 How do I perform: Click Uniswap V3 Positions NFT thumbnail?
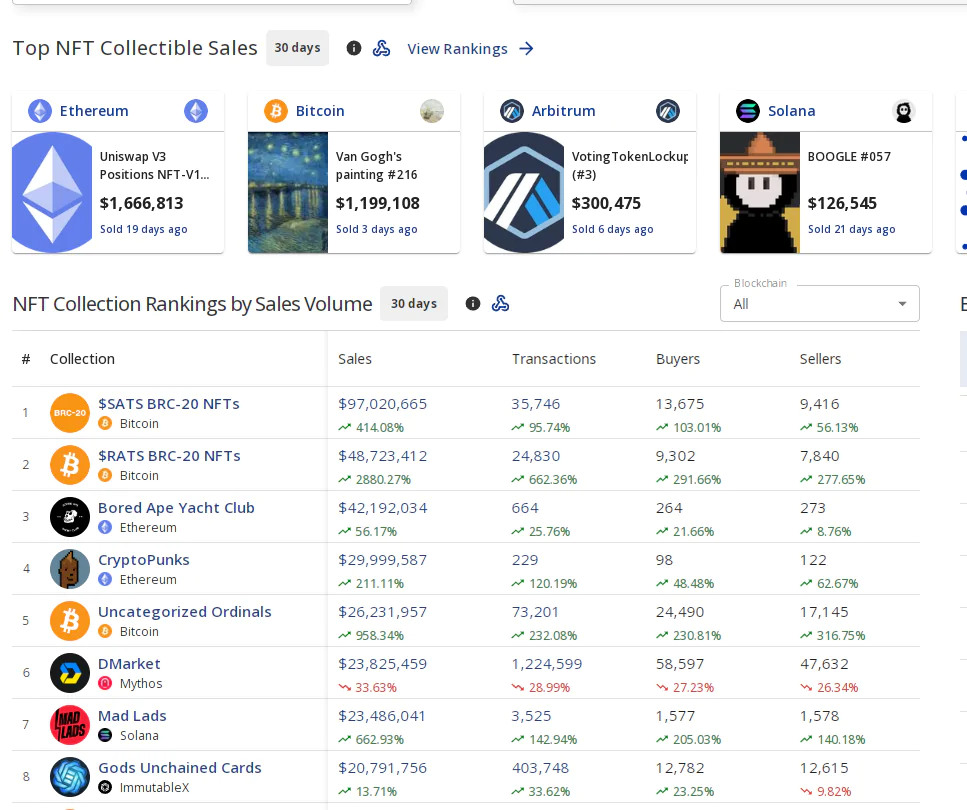tap(52, 192)
